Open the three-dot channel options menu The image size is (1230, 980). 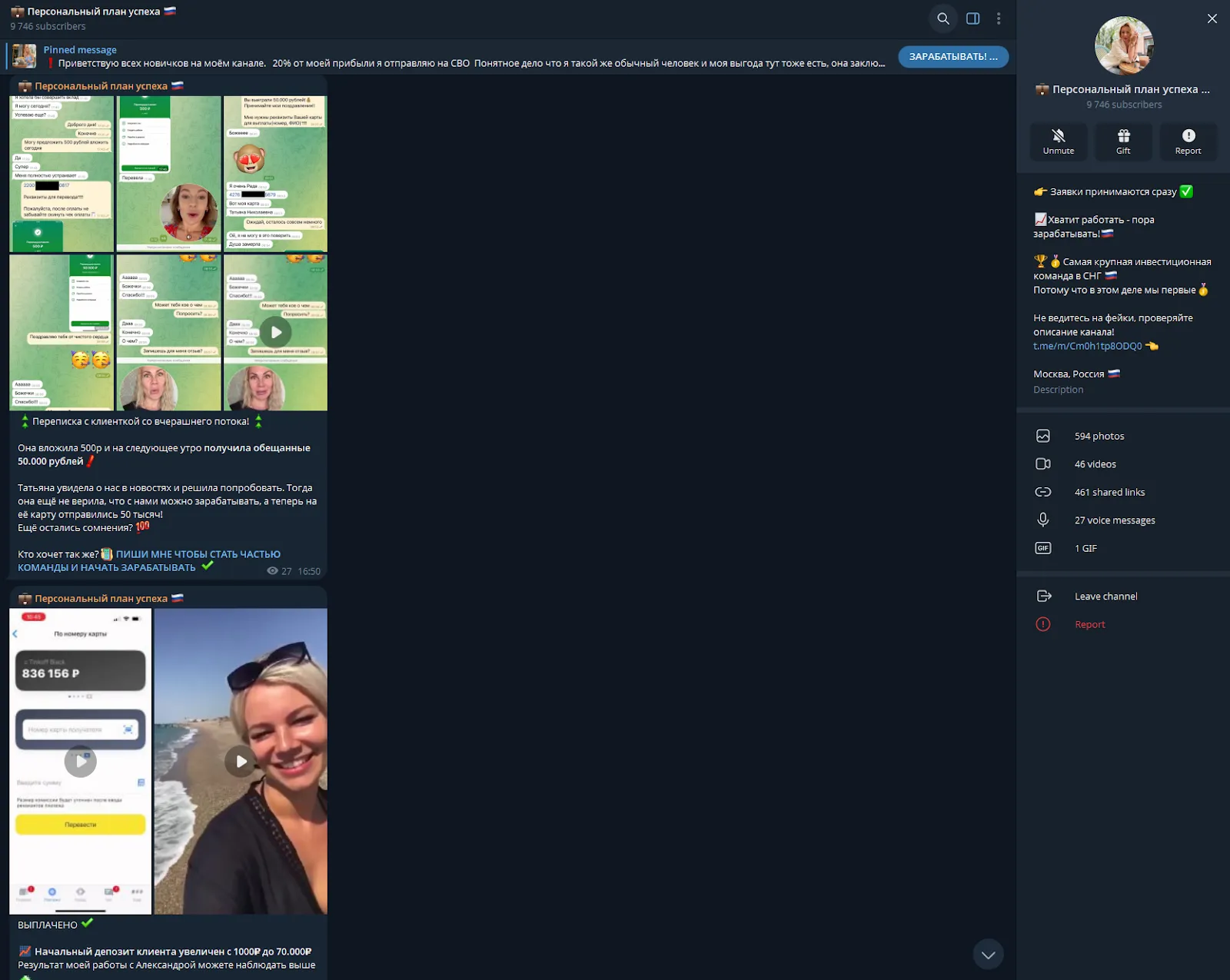pyautogui.click(x=999, y=18)
